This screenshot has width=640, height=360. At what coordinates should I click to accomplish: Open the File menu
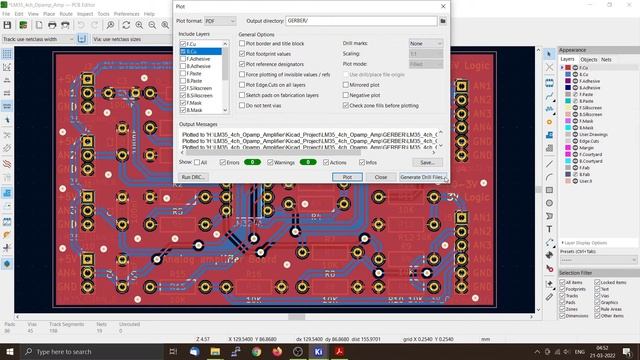point(6,14)
